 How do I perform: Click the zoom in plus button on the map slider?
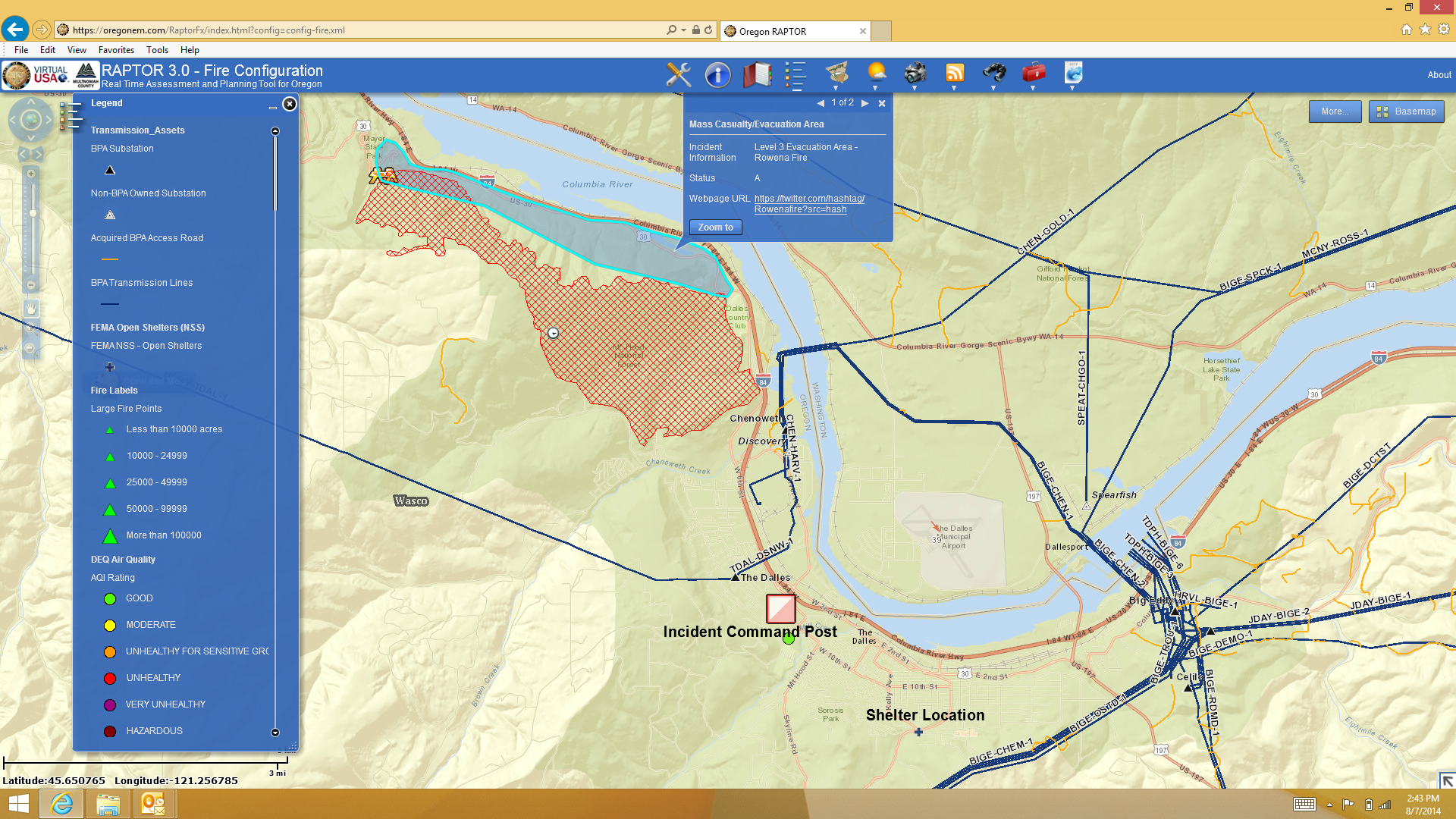(x=31, y=174)
